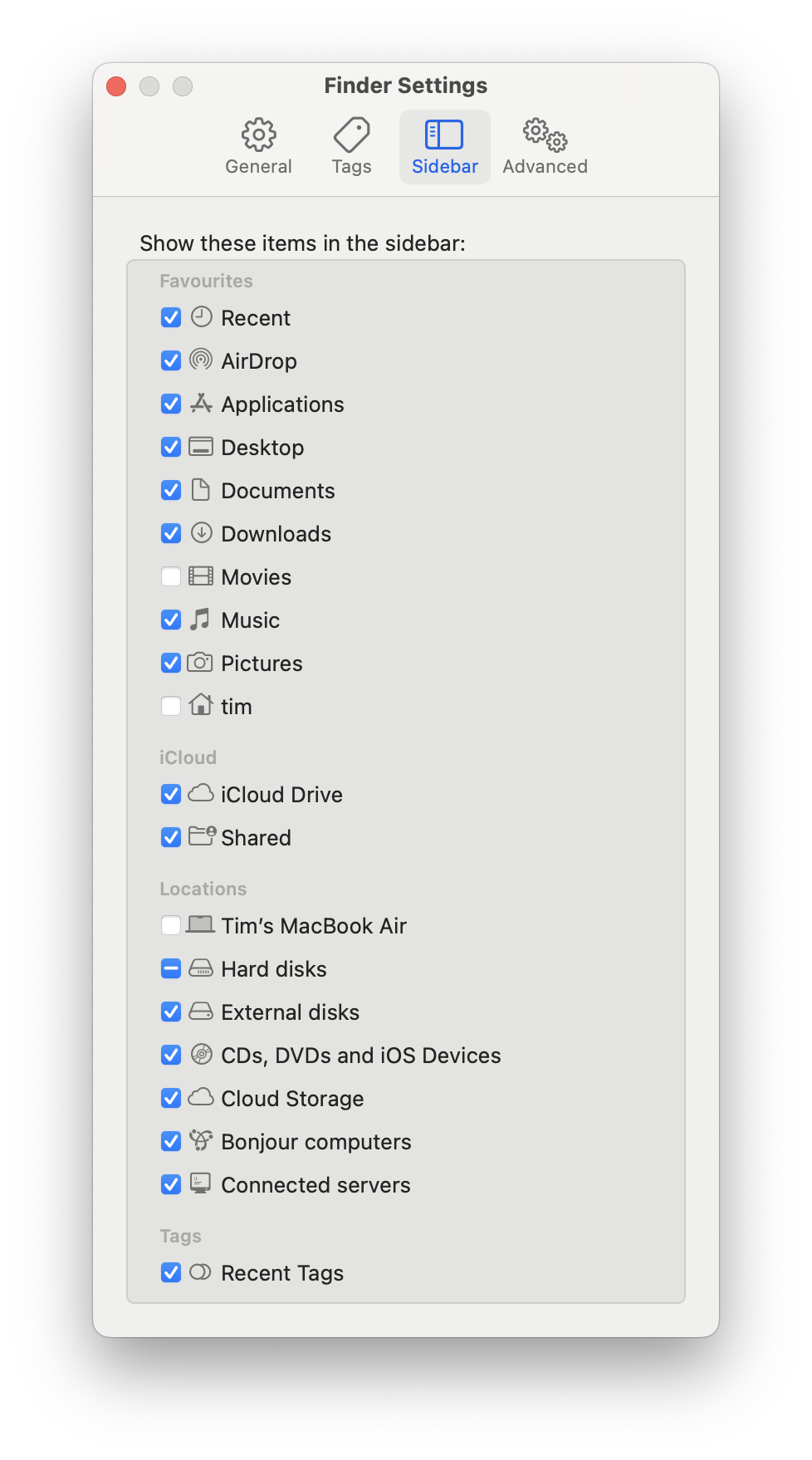Viewport: 812px width, 1460px height.
Task: Enable the tim home folder checkbox
Action: 171,706
